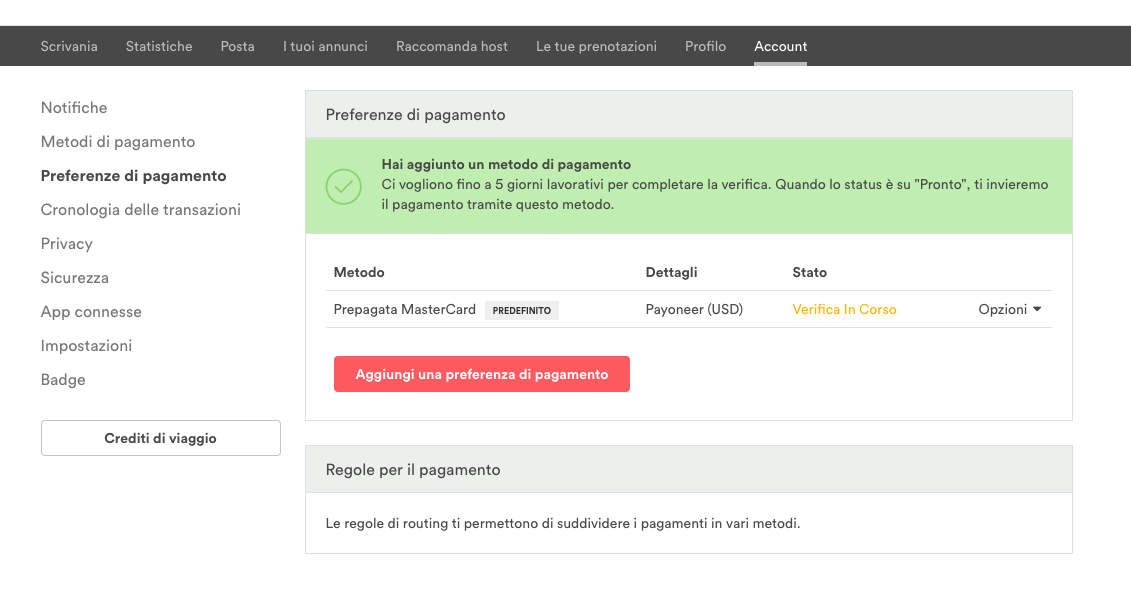Viewport: 1131px width, 589px height.
Task: Click the green checkmark success icon
Action: (343, 186)
